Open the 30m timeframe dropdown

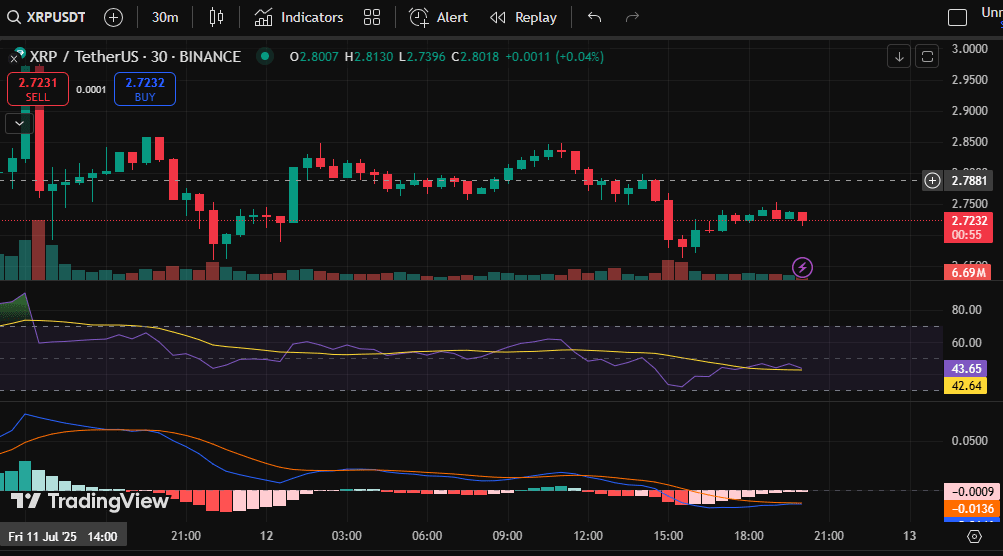point(165,17)
